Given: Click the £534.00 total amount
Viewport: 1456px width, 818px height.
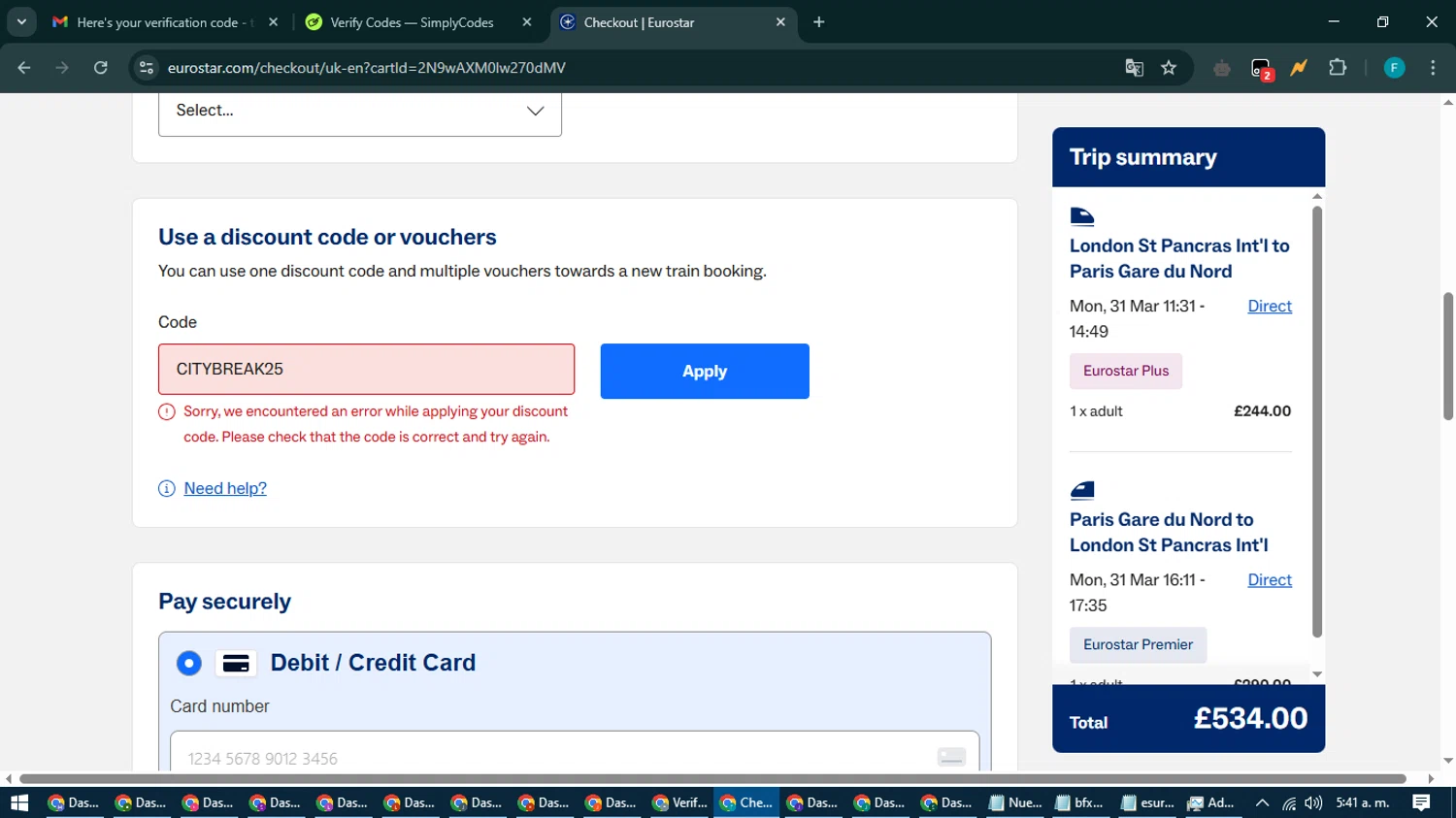Looking at the screenshot, I should 1250,719.
